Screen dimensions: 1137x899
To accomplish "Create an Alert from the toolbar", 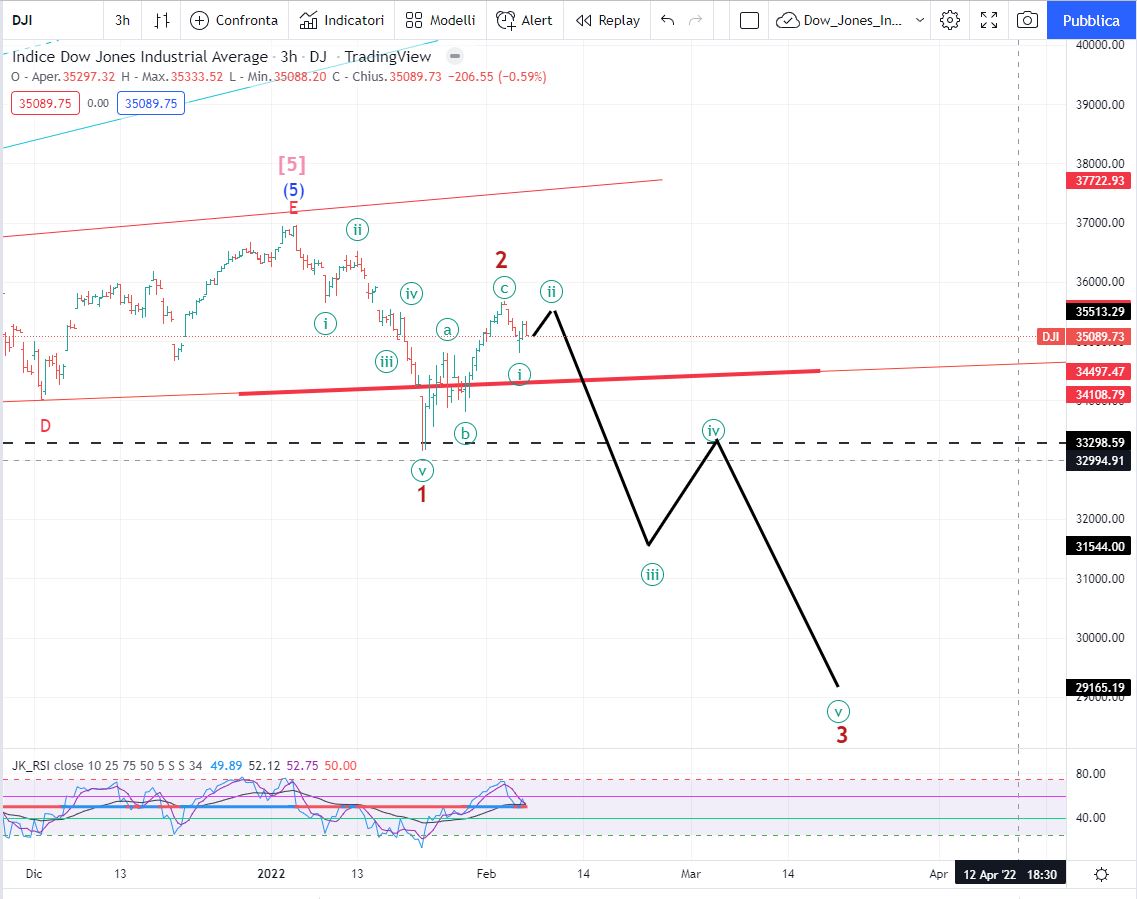I will (524, 20).
